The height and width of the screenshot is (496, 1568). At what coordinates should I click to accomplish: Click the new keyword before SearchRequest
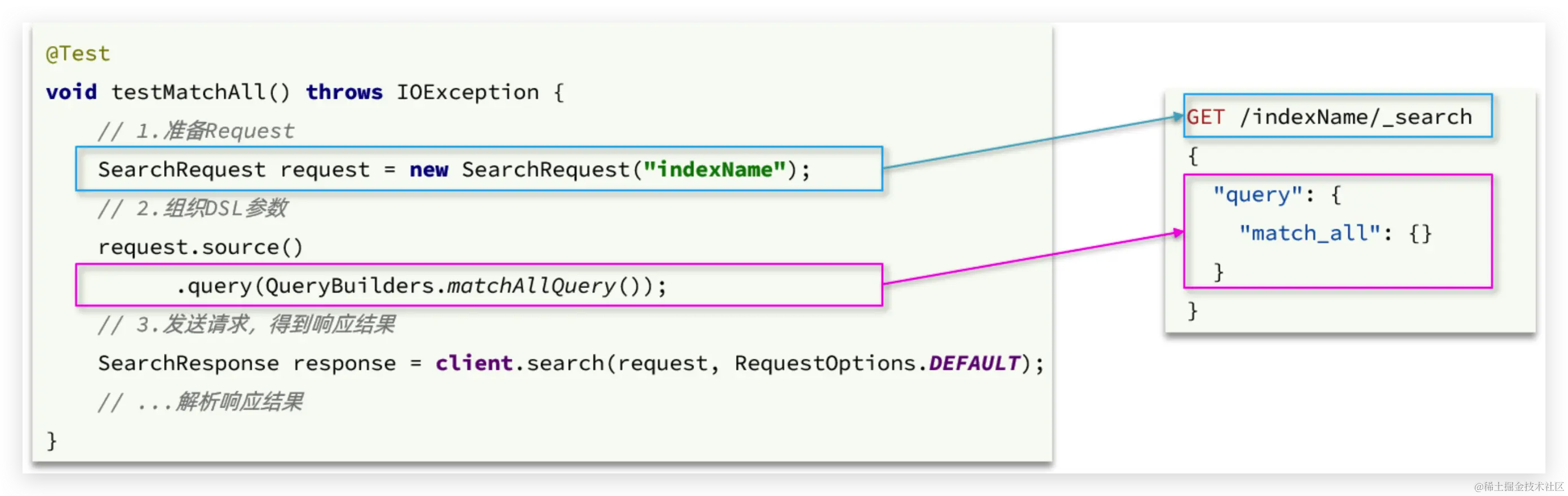pyautogui.click(x=428, y=170)
